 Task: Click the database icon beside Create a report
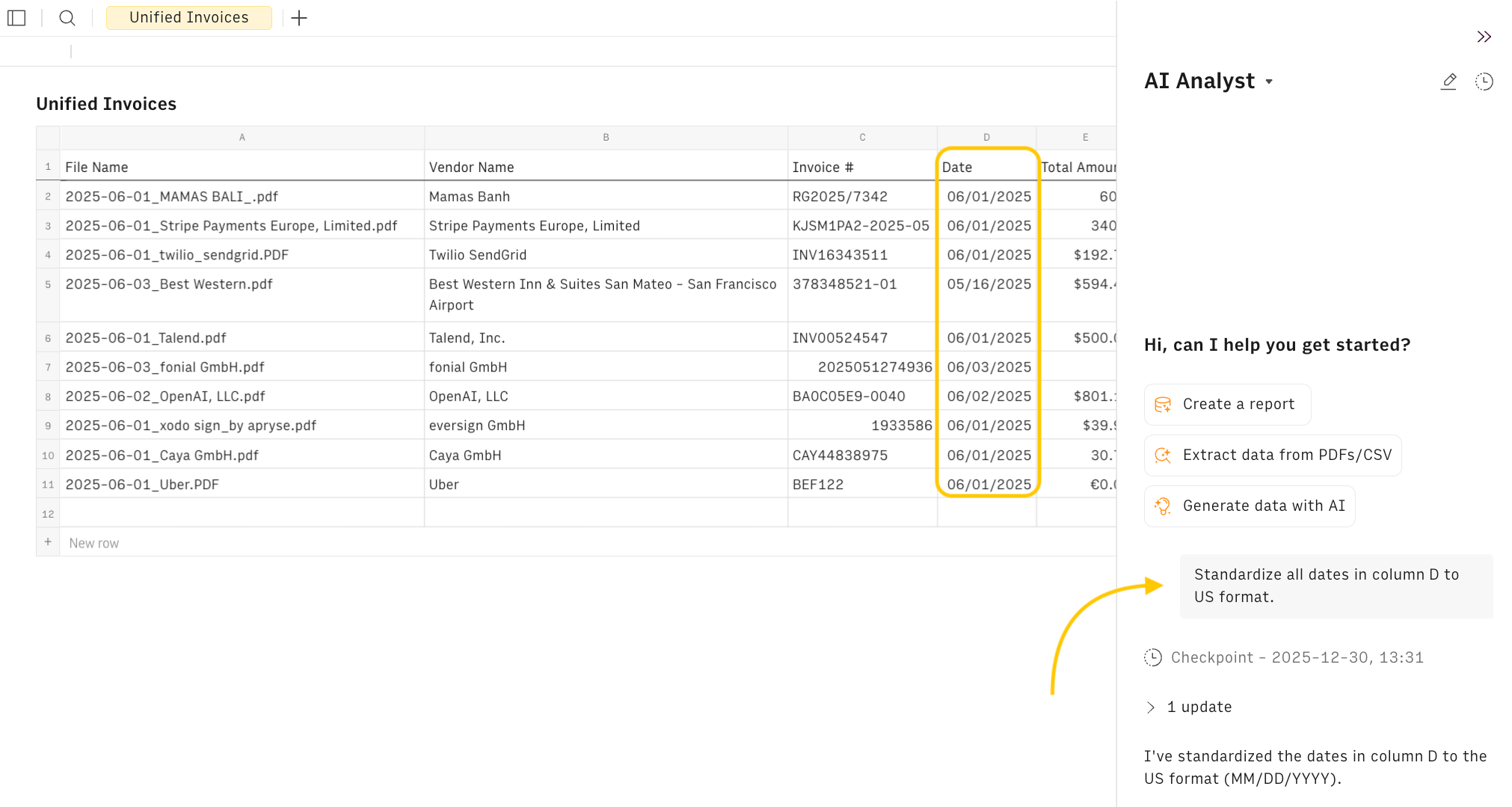pyautogui.click(x=1162, y=405)
